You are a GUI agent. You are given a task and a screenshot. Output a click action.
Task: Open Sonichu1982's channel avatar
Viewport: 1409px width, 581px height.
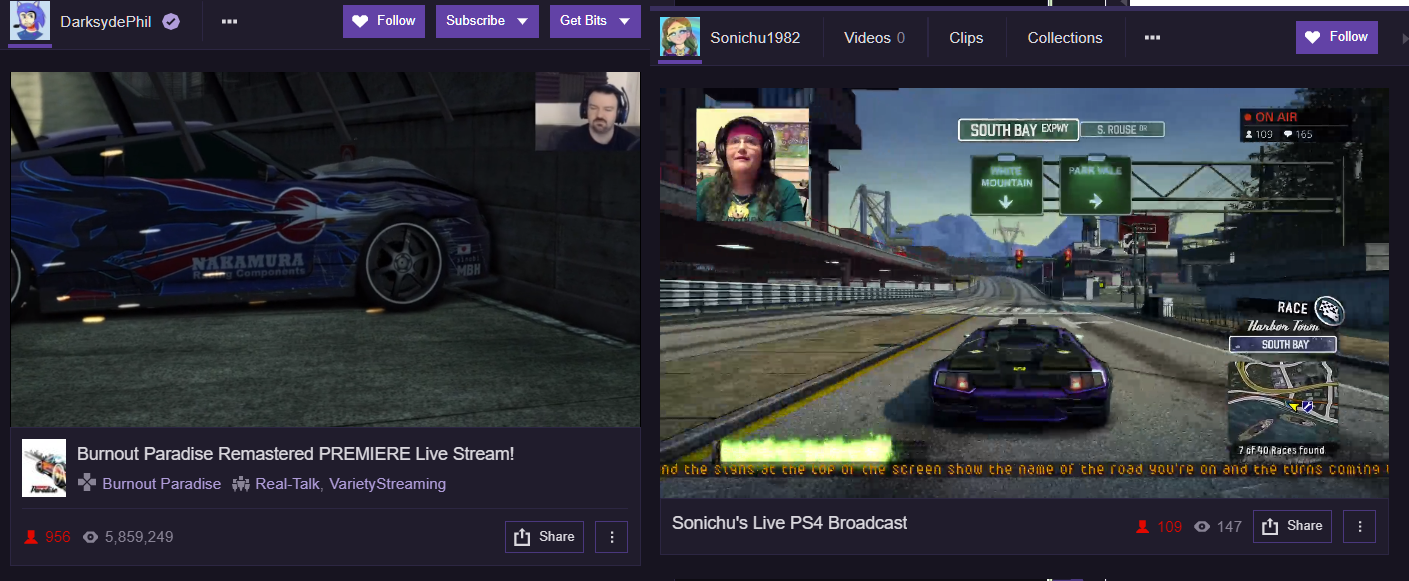(x=680, y=38)
